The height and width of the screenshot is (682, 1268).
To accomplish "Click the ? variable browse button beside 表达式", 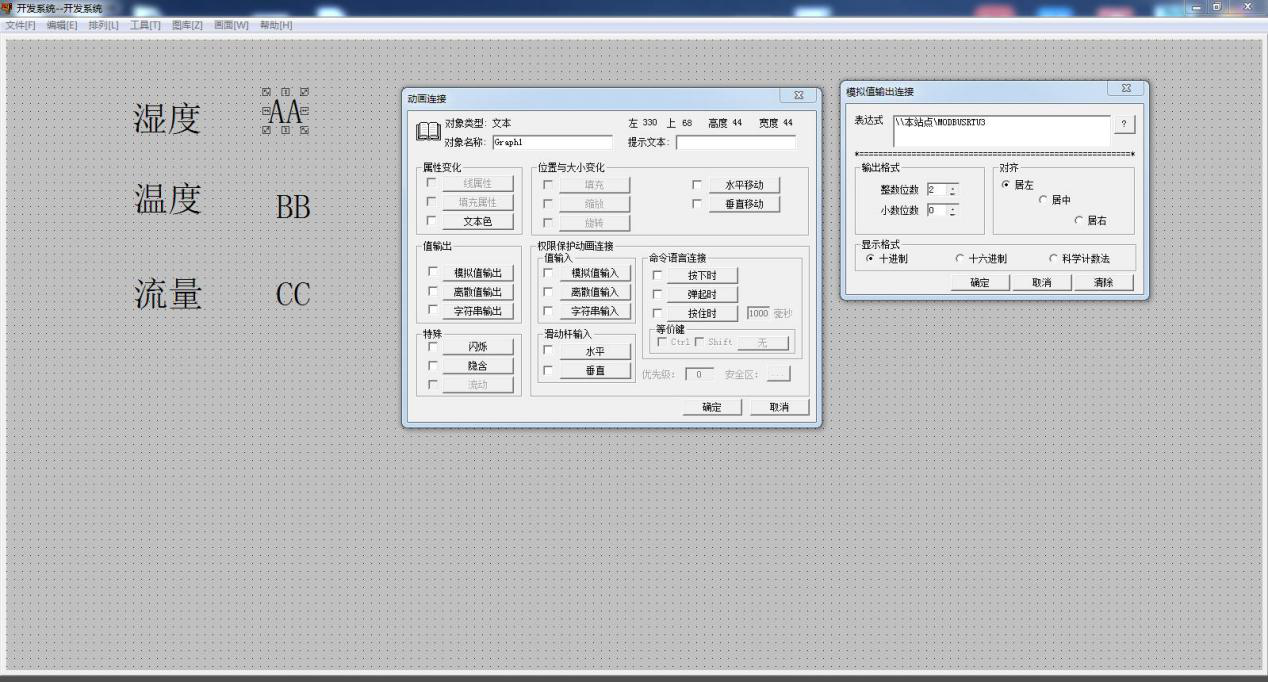I will coord(1124,125).
